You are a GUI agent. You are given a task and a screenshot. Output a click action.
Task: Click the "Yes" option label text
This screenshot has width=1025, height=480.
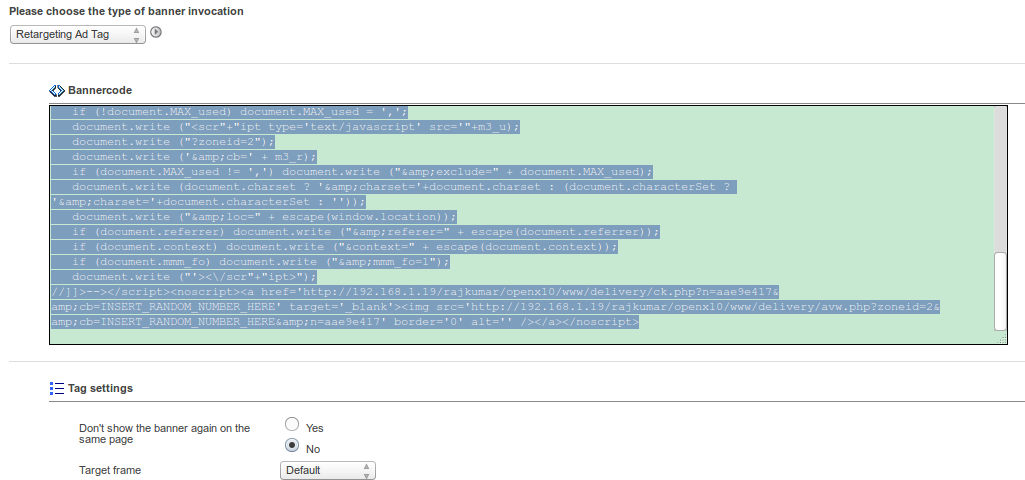point(314,428)
